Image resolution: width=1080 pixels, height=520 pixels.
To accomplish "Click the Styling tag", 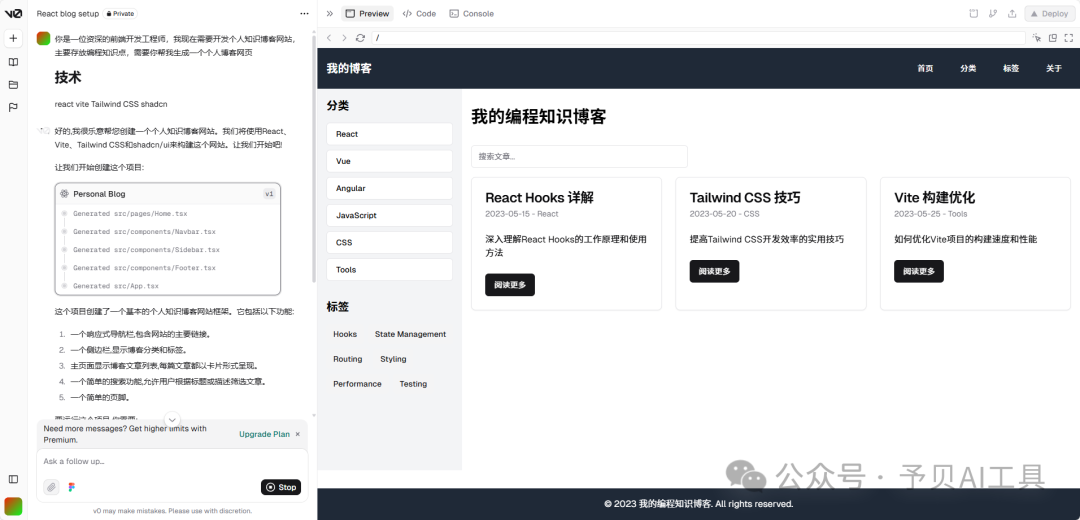I will point(393,359).
